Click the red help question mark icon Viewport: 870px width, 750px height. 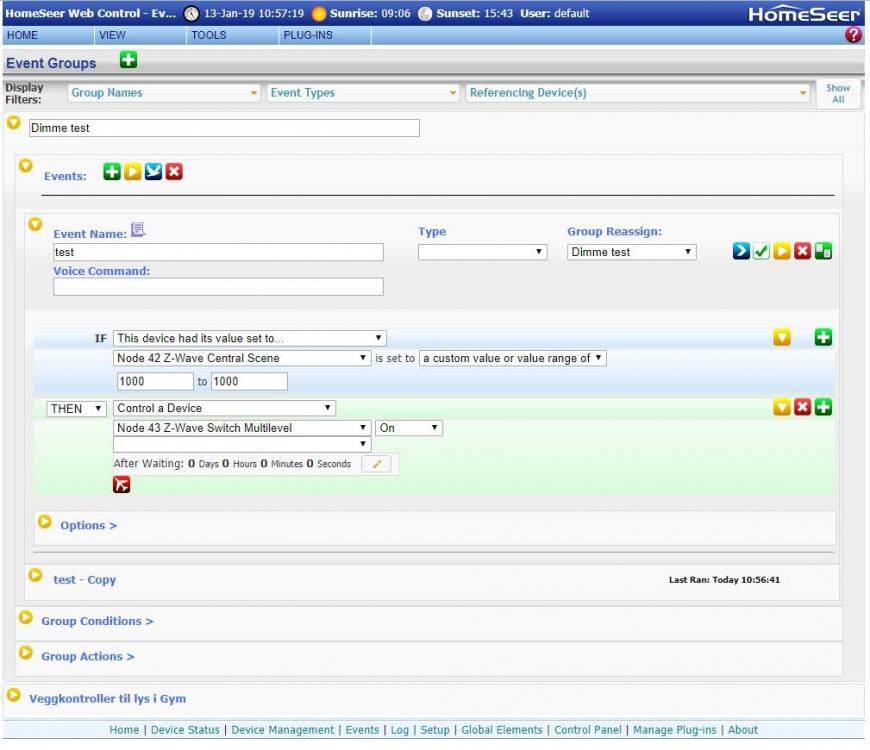click(853, 35)
